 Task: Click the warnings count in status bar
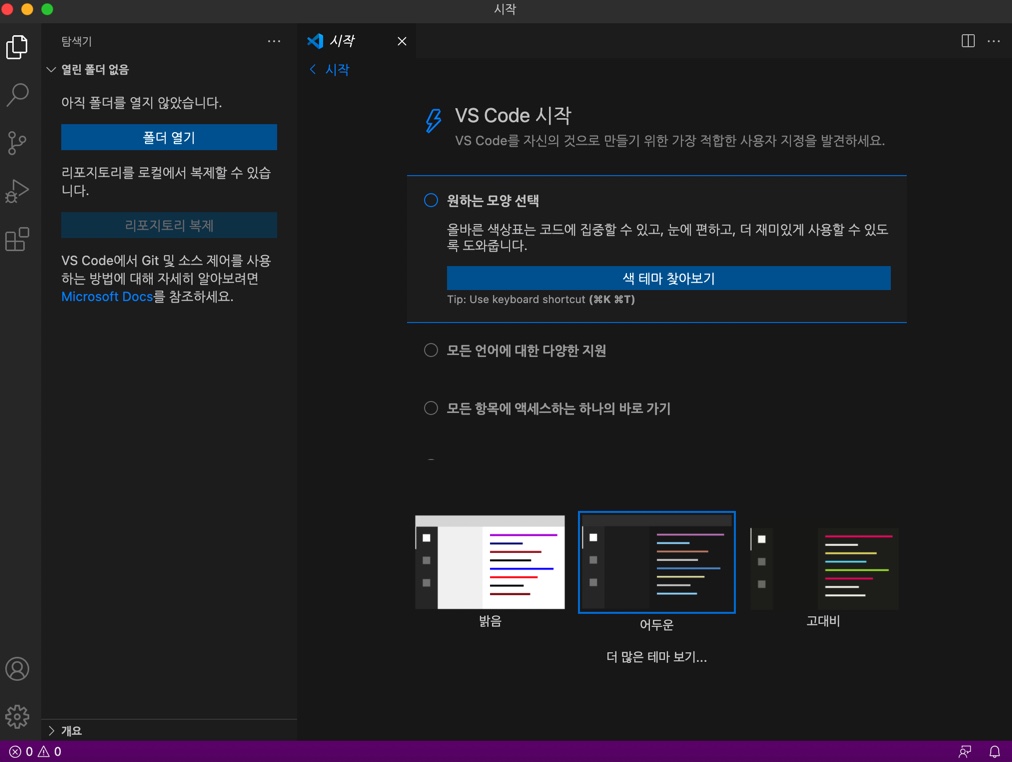pyautogui.click(x=50, y=752)
